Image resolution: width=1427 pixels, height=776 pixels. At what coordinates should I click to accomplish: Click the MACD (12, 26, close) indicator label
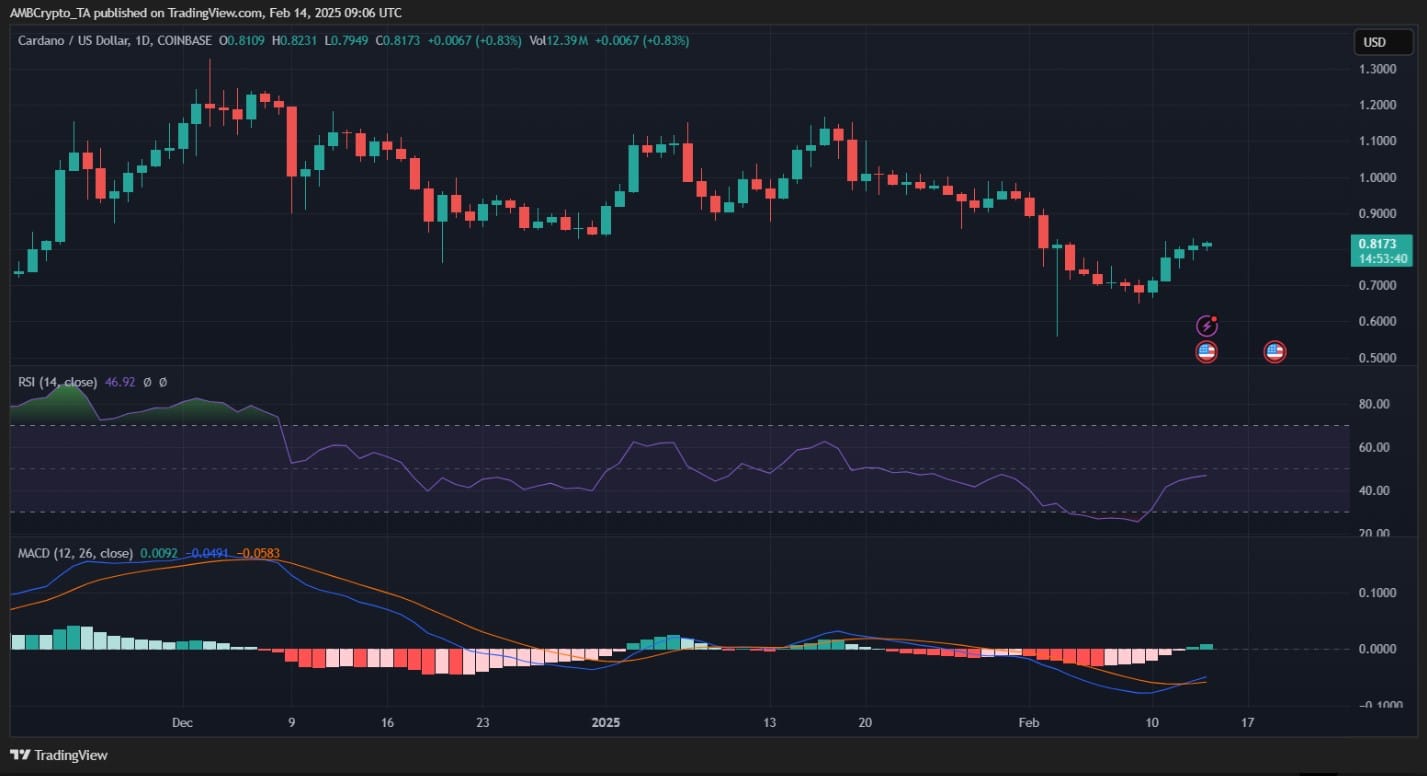pyautogui.click(x=75, y=553)
